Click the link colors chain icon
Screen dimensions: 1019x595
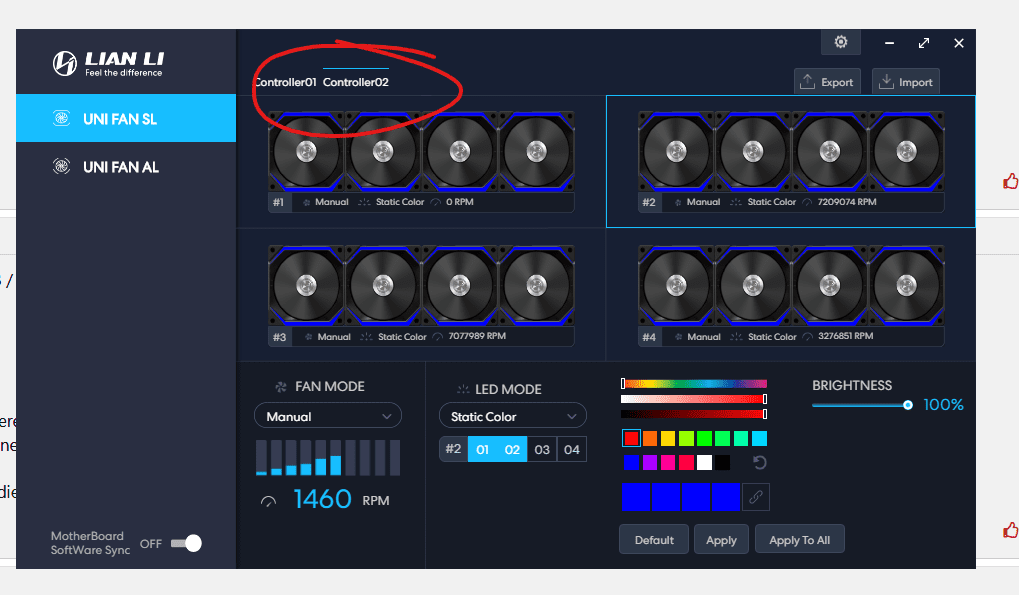756,497
